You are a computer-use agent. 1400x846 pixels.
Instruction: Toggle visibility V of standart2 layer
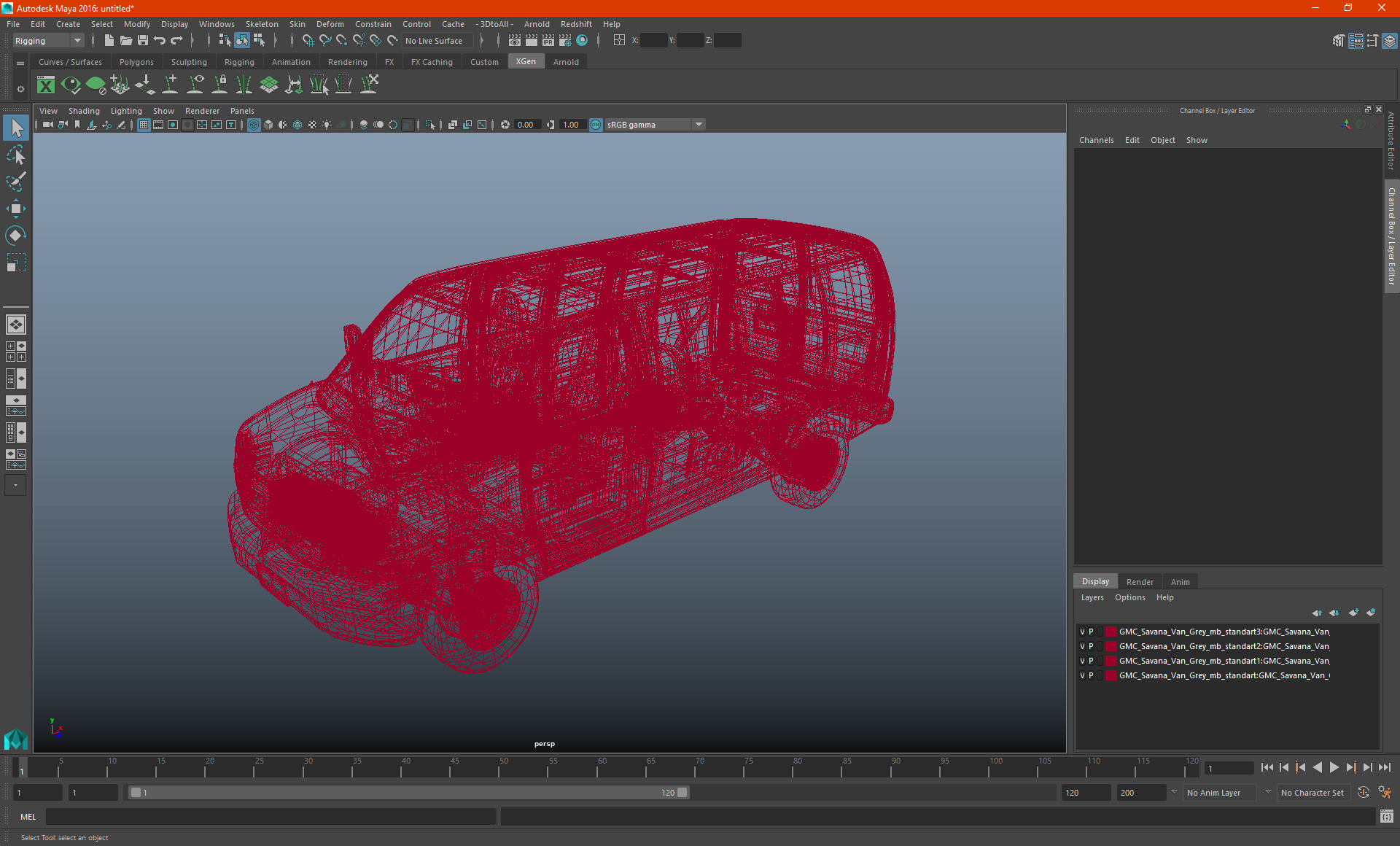pyautogui.click(x=1082, y=646)
